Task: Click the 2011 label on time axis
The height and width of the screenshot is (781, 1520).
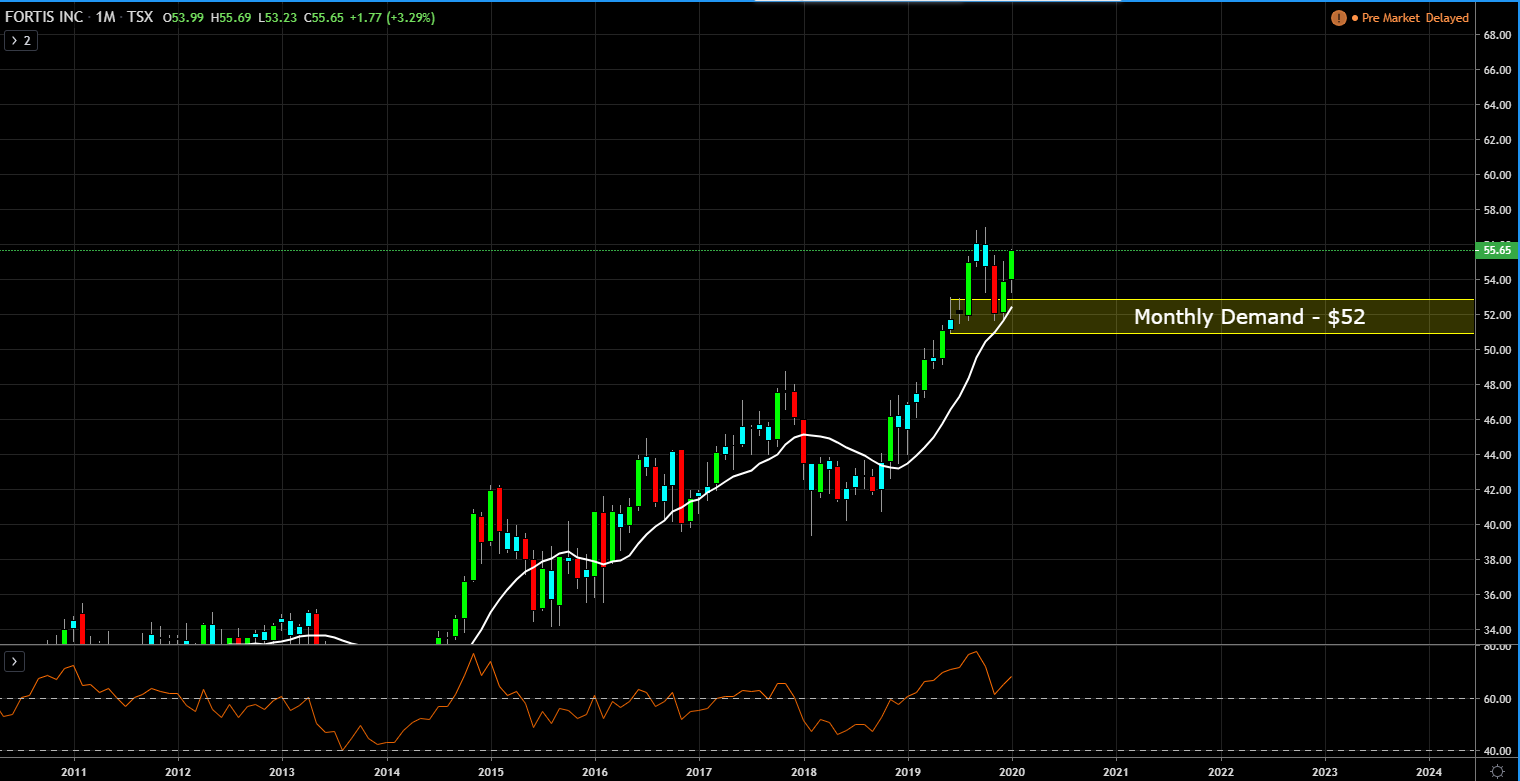Action: click(x=73, y=771)
